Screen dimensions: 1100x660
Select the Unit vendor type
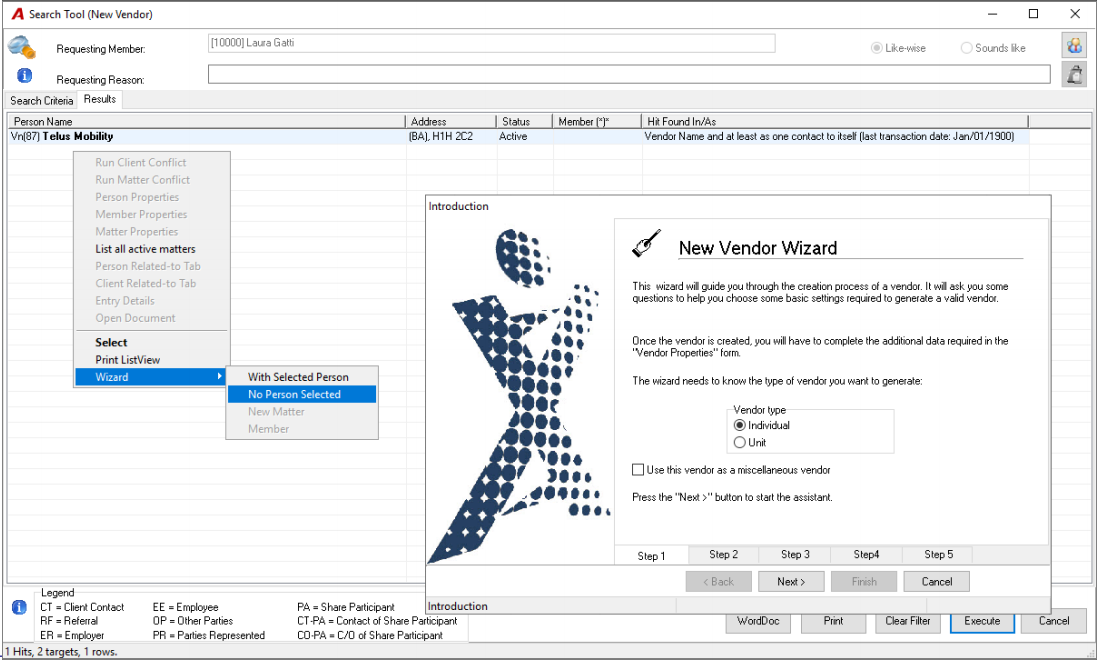tap(739, 443)
